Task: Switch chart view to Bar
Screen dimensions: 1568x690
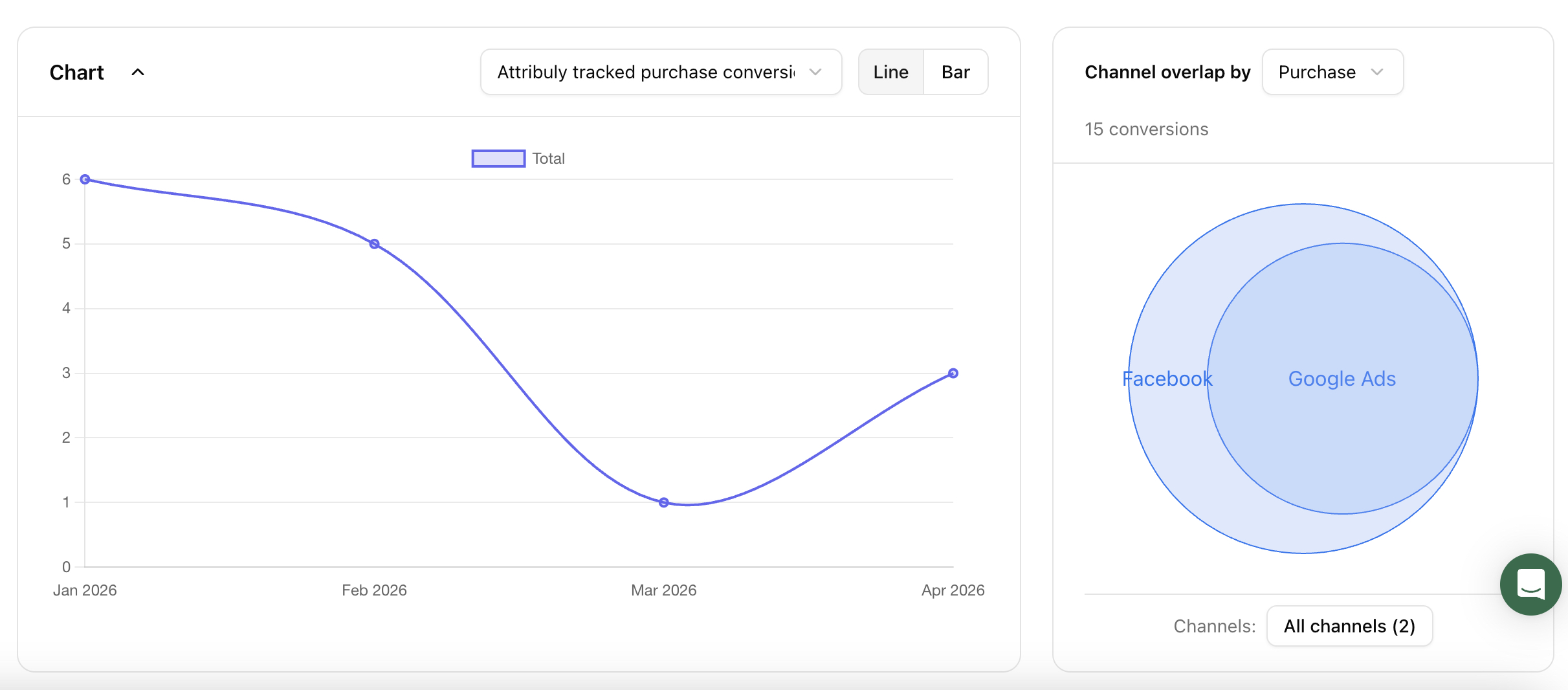Action: click(955, 72)
